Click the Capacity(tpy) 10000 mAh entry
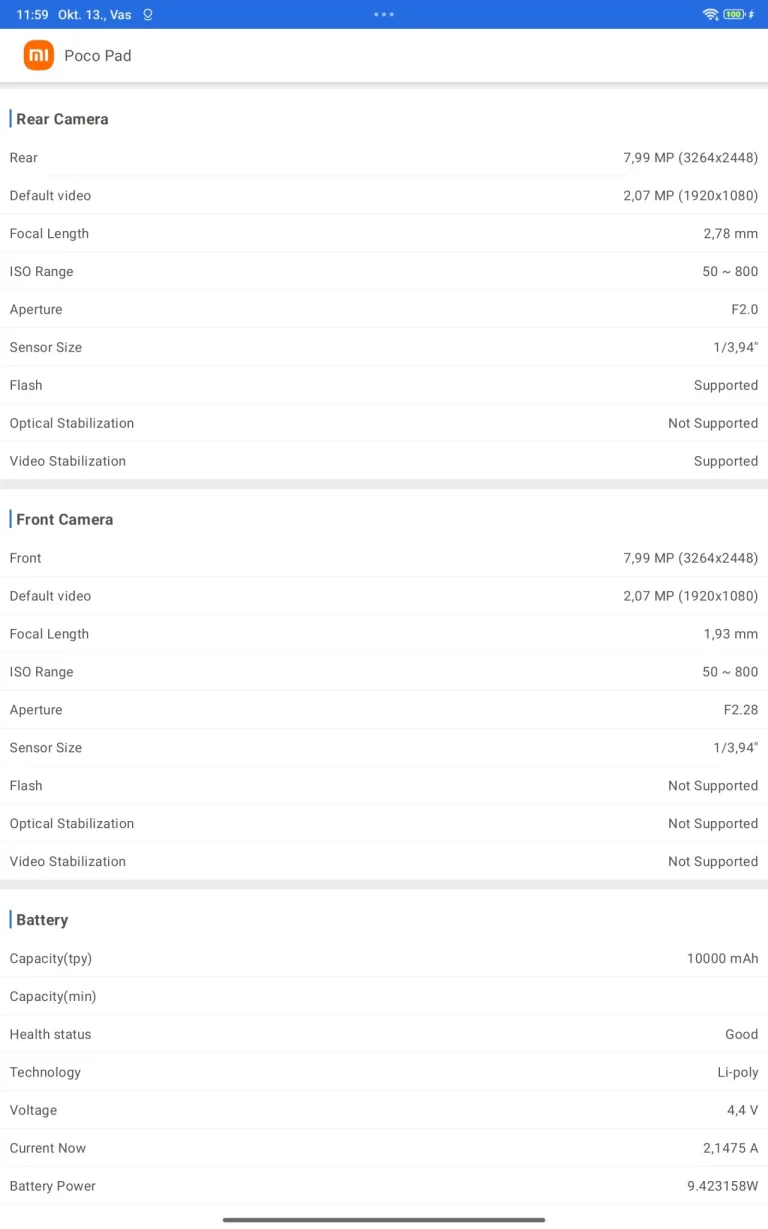768x1229 pixels. [384, 958]
